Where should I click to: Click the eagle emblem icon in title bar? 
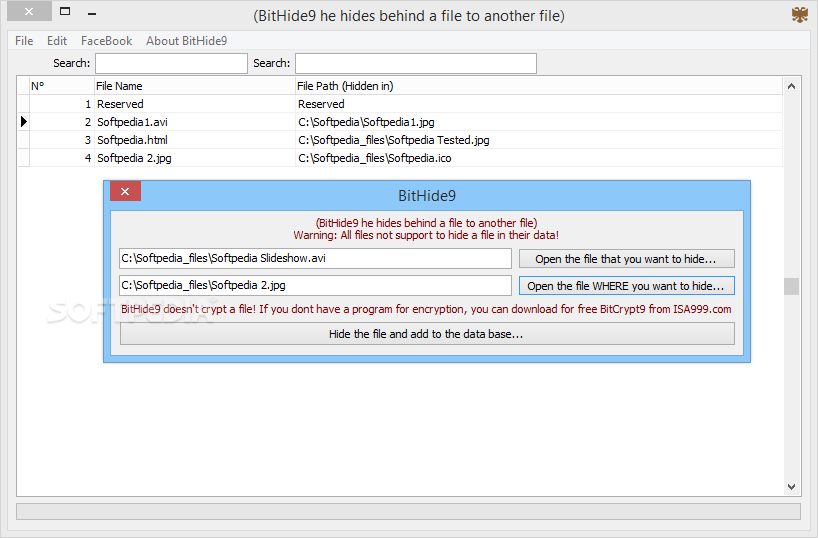coord(799,15)
